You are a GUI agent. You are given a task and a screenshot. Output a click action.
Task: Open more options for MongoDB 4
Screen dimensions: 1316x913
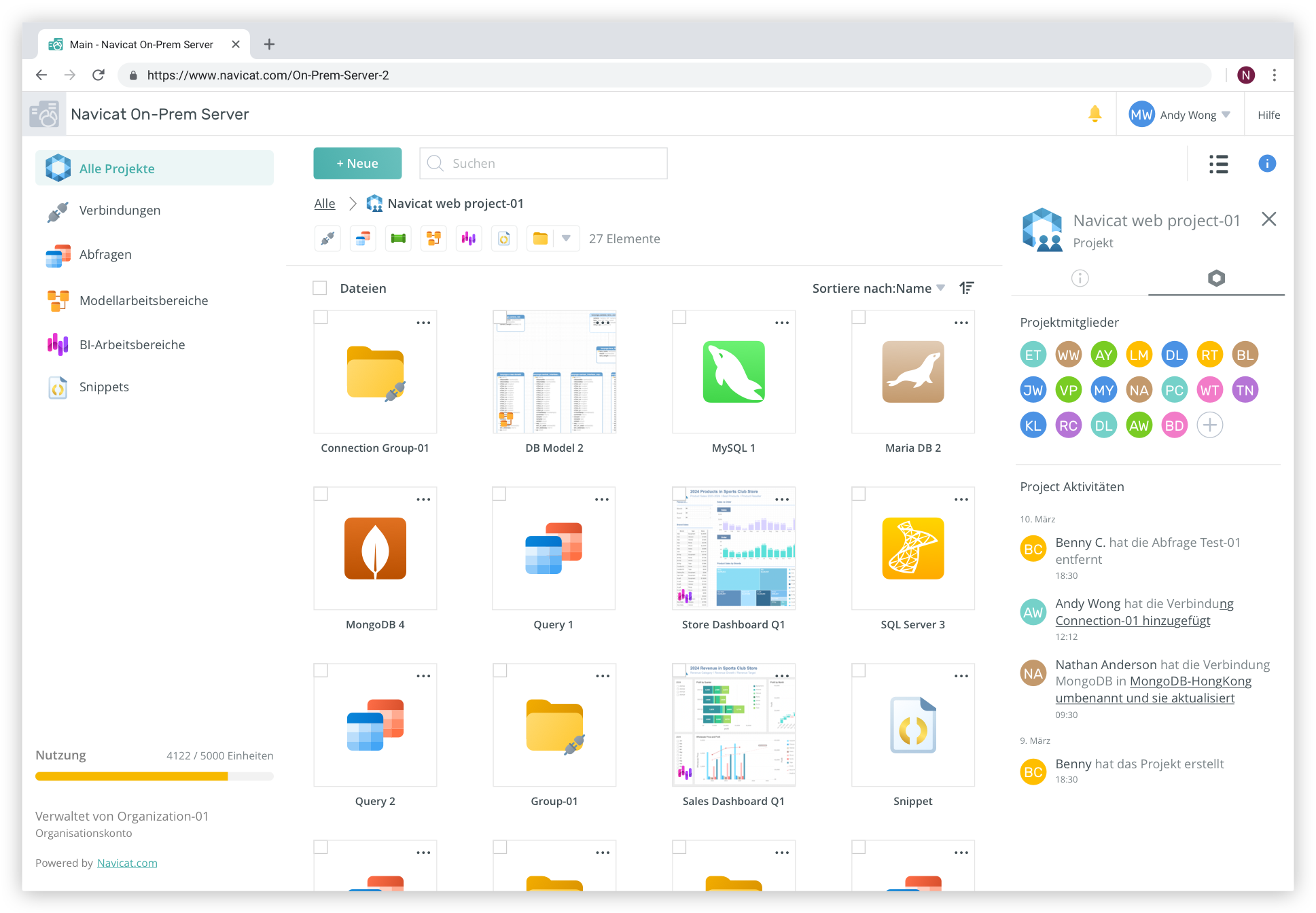click(x=423, y=499)
